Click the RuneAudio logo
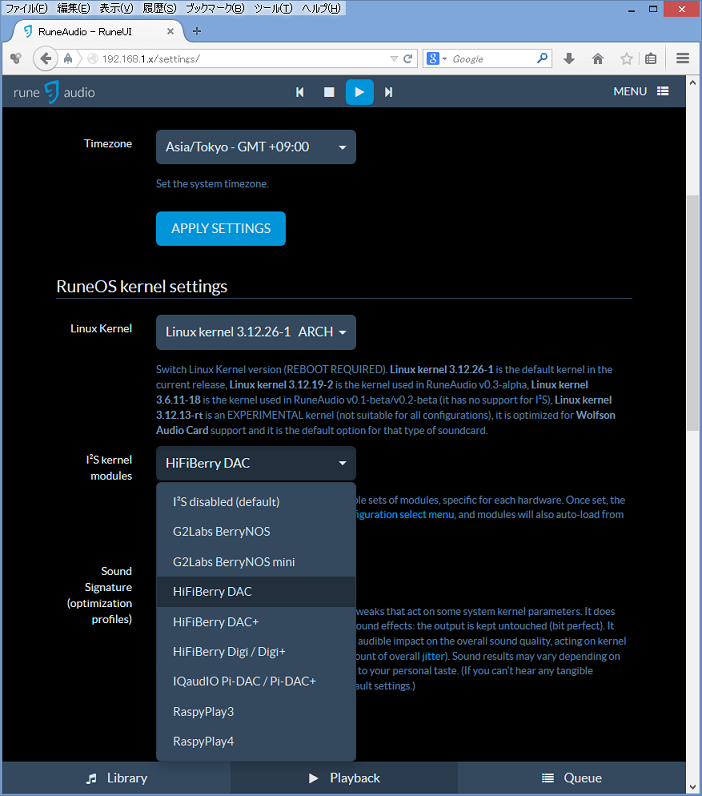 point(54,92)
